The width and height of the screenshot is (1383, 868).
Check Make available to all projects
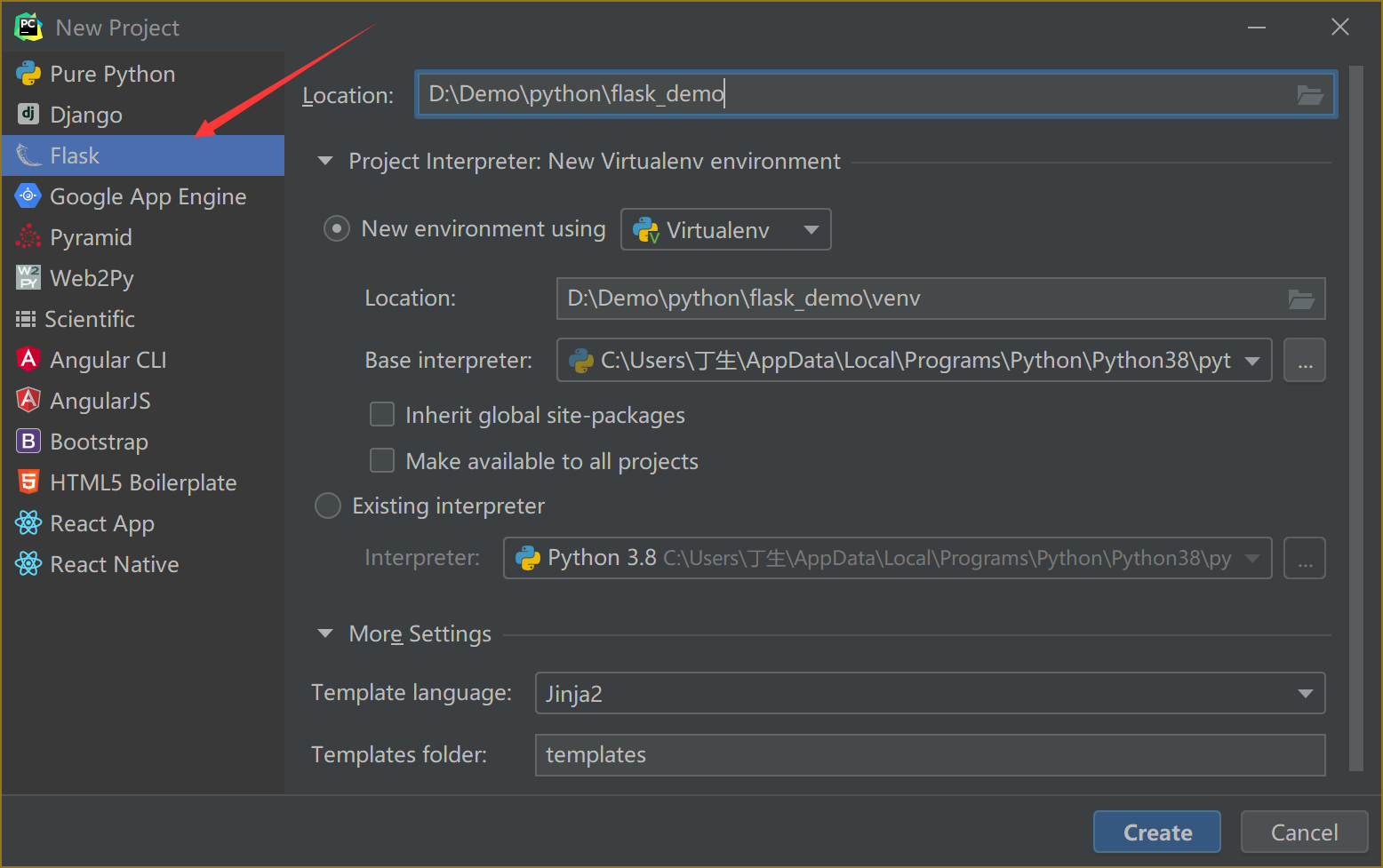point(382,460)
